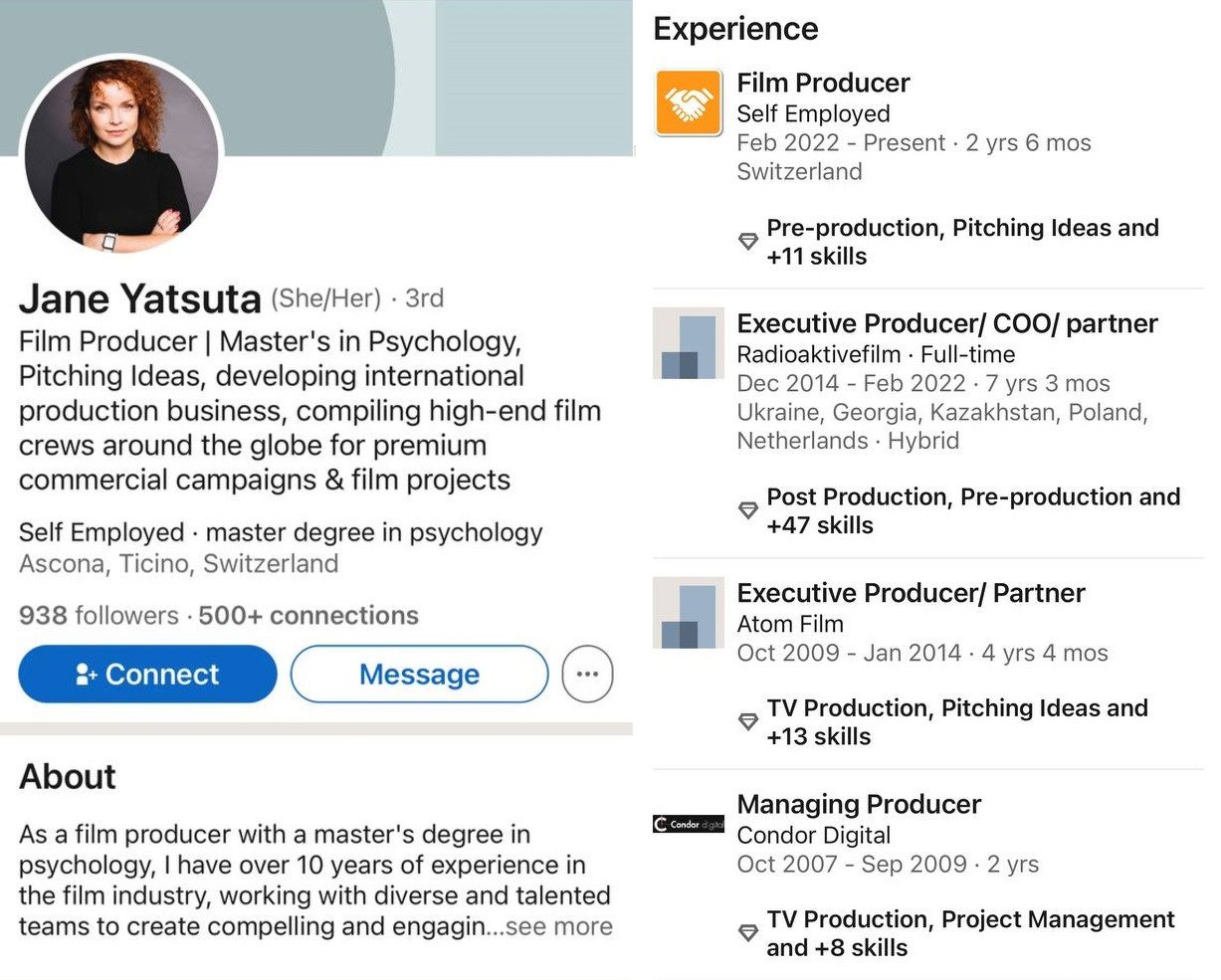
Task: Click the more options ellipsis button
Action: [x=587, y=675]
